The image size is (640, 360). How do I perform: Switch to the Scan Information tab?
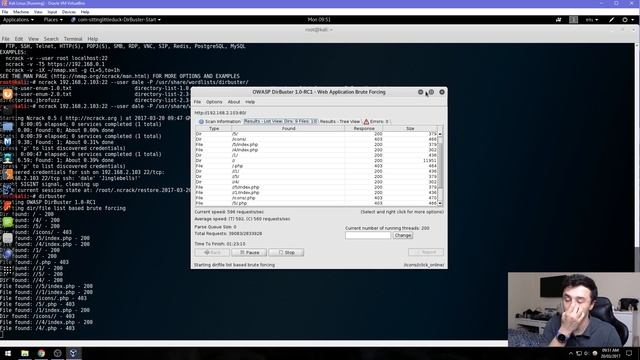pyautogui.click(x=220, y=122)
